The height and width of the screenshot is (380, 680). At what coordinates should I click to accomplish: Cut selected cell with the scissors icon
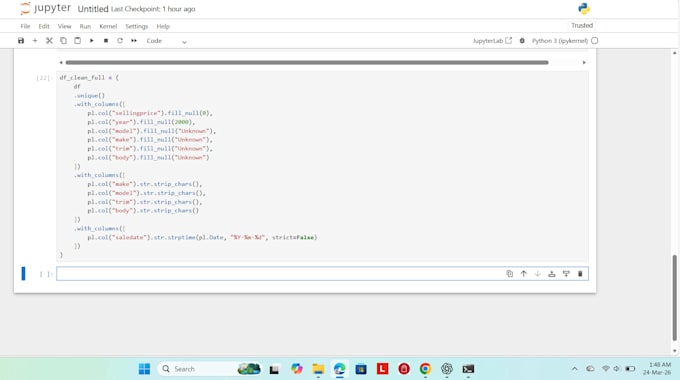pyautogui.click(x=49, y=41)
